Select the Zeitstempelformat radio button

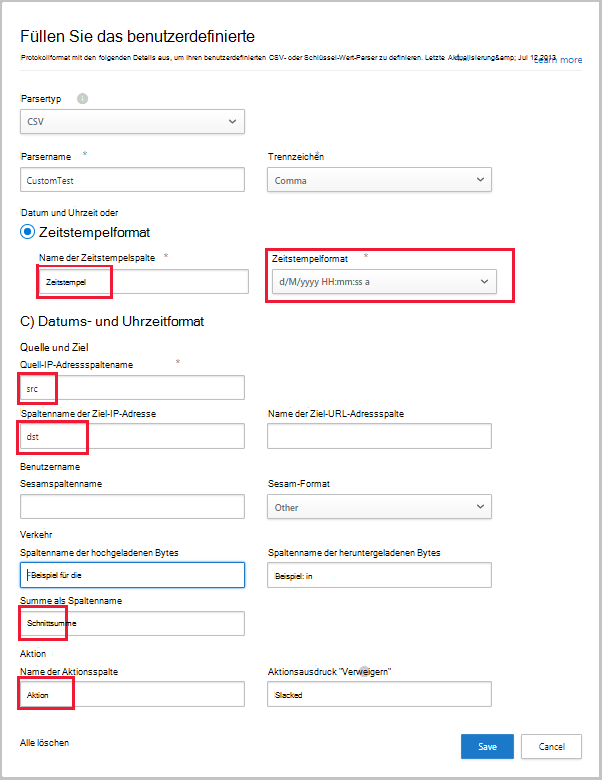click(28, 232)
